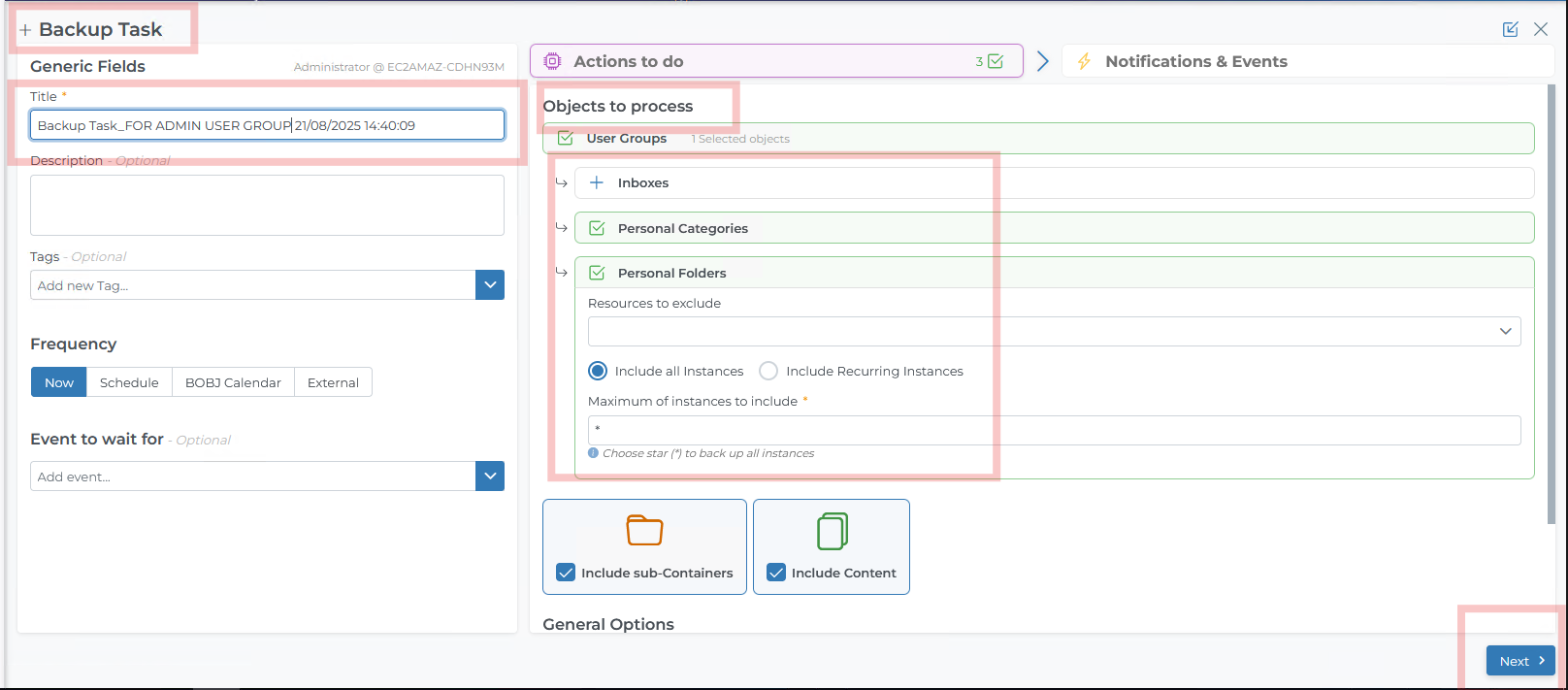Click into the Description text area

[267, 205]
